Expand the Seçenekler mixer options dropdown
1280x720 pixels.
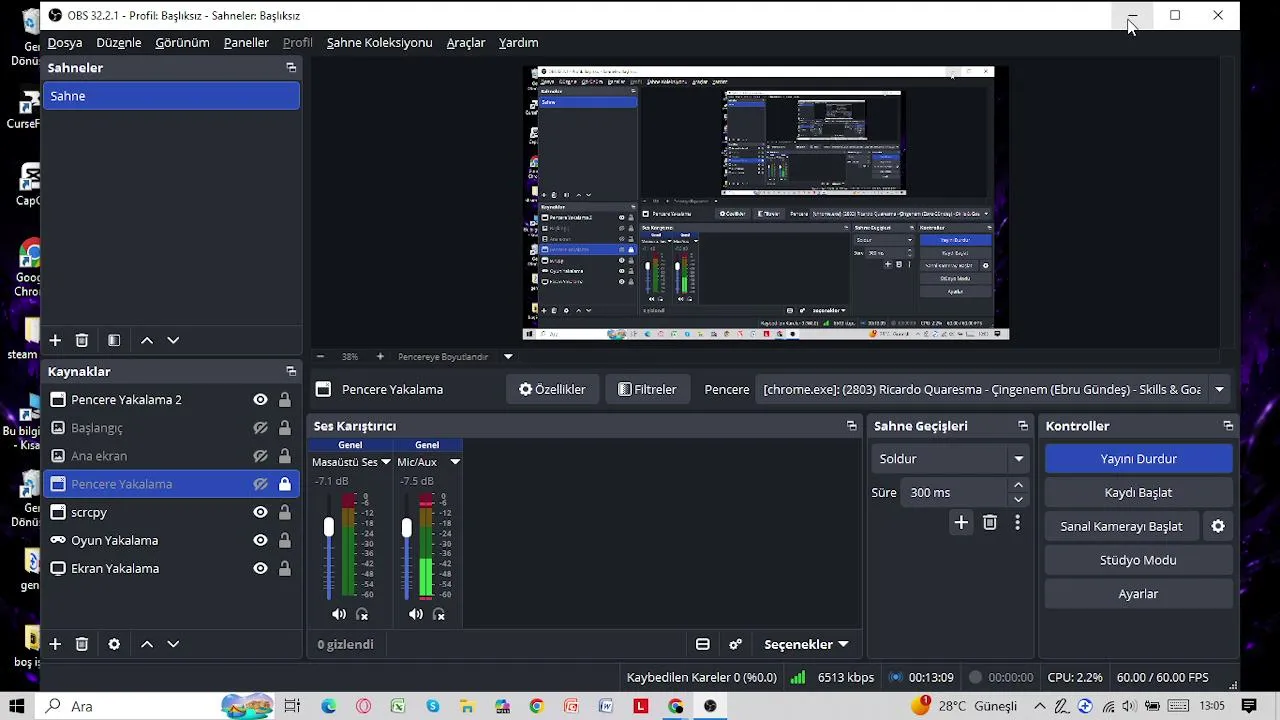pyautogui.click(x=806, y=644)
